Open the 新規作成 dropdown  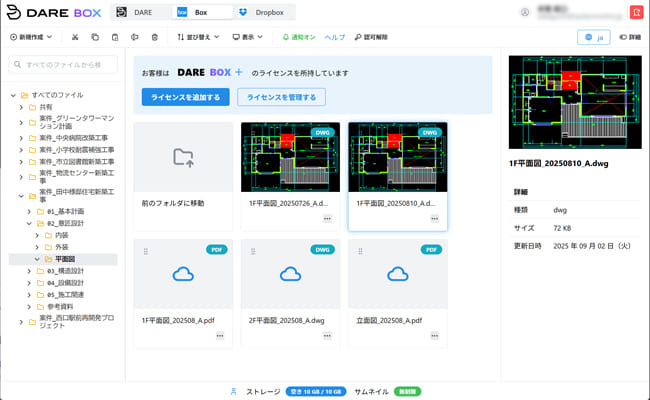click(x=32, y=37)
